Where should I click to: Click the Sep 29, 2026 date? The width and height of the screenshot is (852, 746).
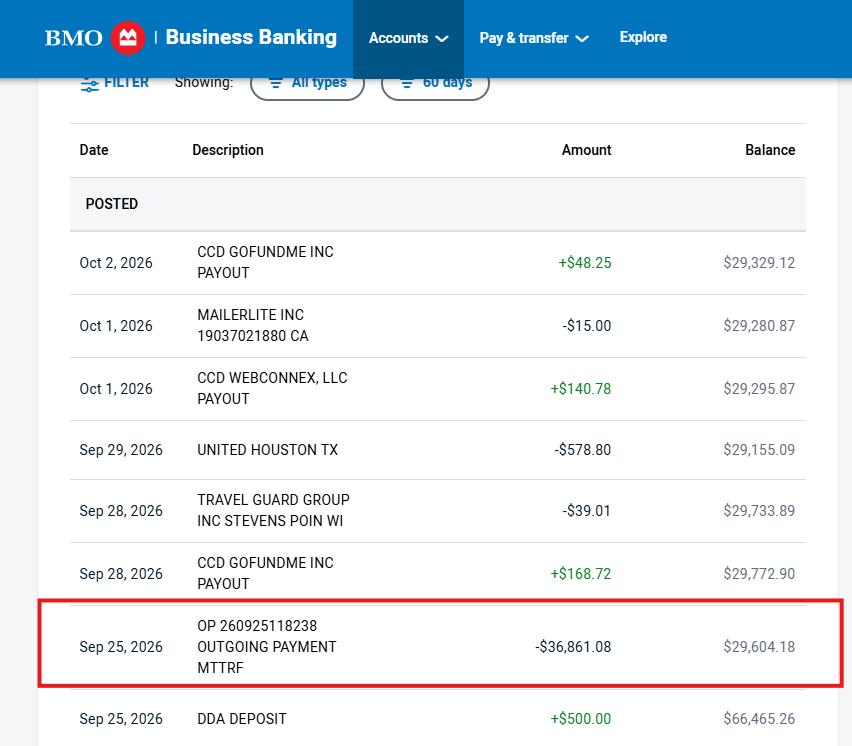(121, 450)
